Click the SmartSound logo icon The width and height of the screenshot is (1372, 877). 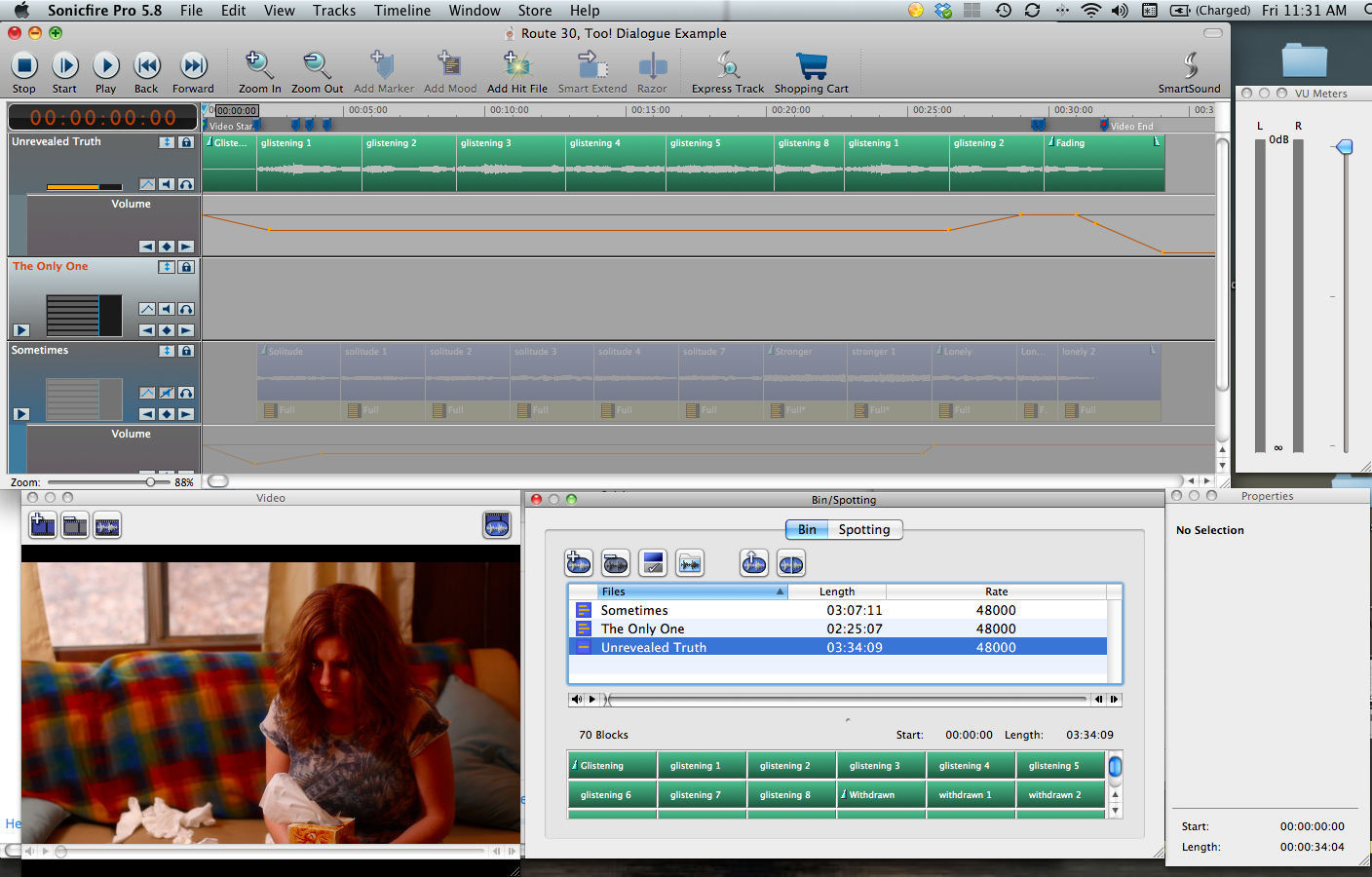point(1190,65)
